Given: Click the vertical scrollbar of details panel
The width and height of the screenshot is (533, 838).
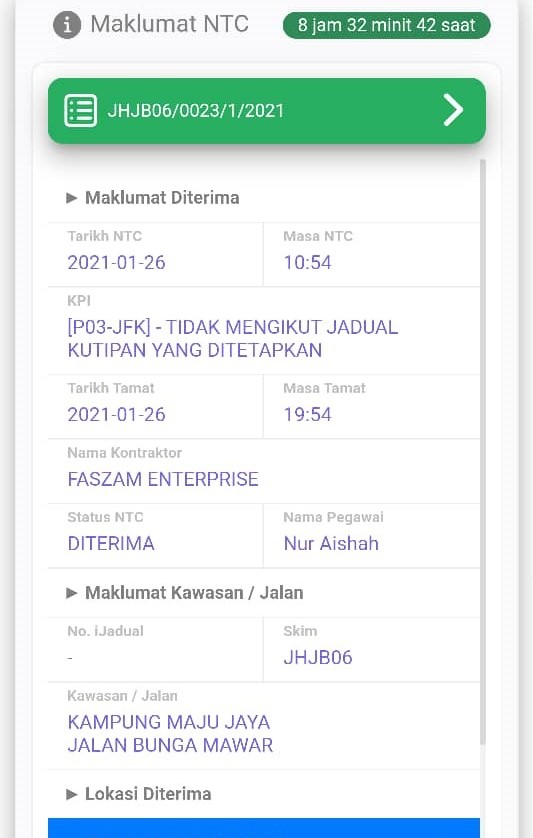Looking at the screenshot, I should (483, 452).
